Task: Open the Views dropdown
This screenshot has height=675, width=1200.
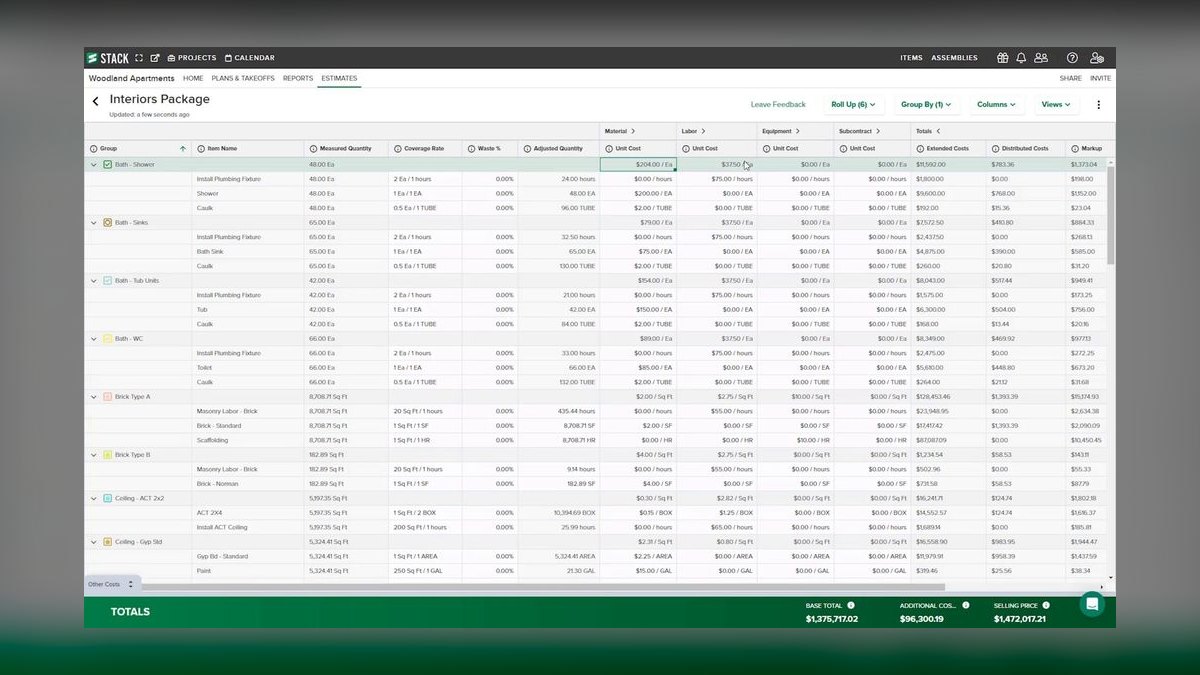Action: click(x=1055, y=104)
